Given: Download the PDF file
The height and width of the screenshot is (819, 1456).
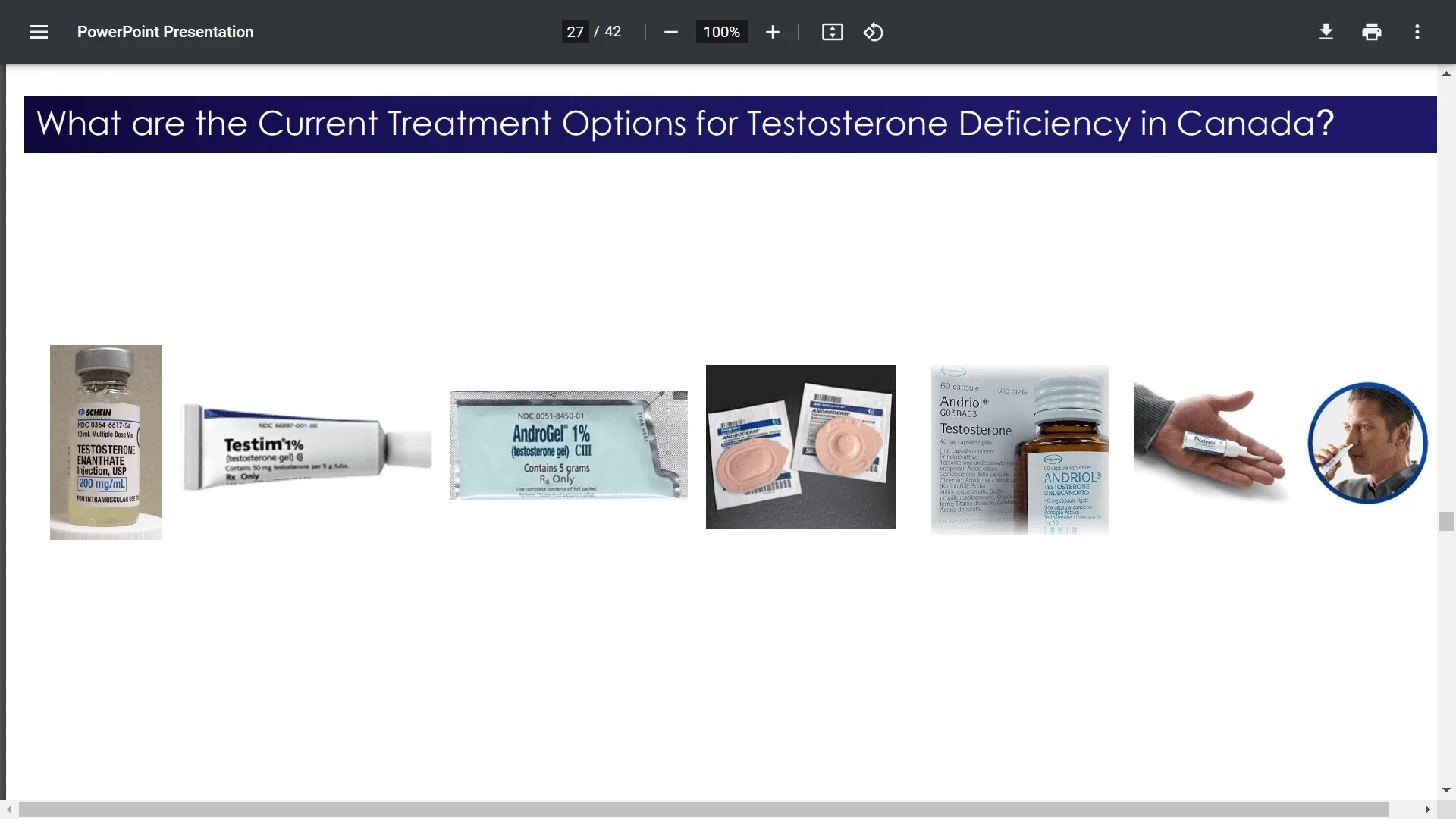Looking at the screenshot, I should pos(1326,32).
